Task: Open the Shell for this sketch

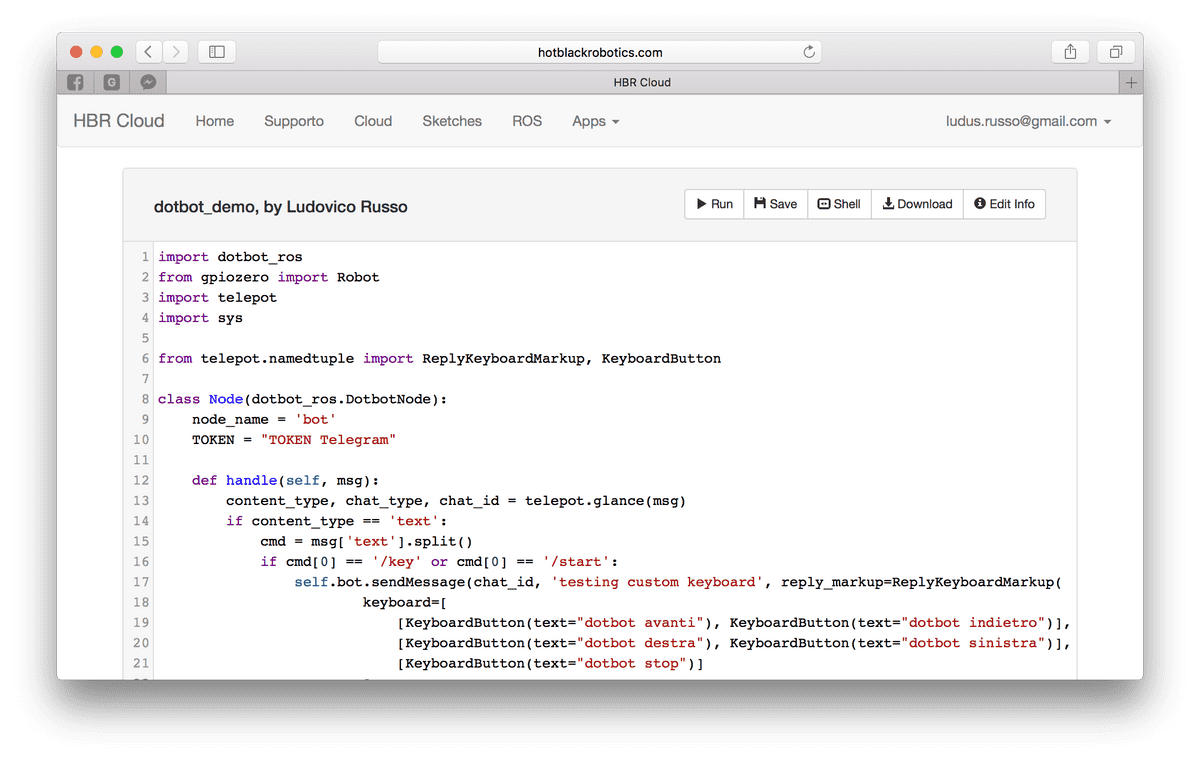Action: point(838,204)
